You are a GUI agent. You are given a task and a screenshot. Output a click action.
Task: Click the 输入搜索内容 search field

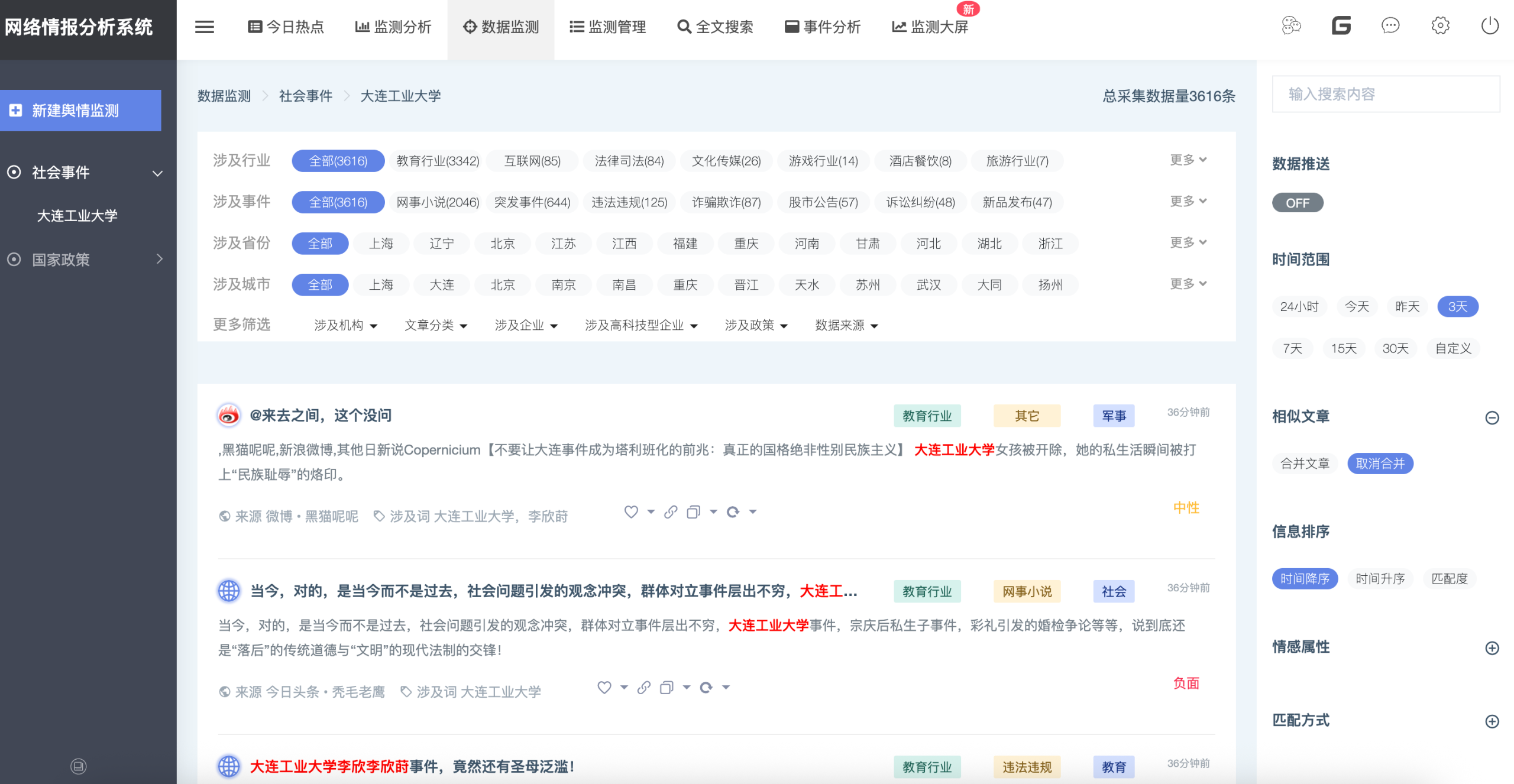tap(1385, 94)
